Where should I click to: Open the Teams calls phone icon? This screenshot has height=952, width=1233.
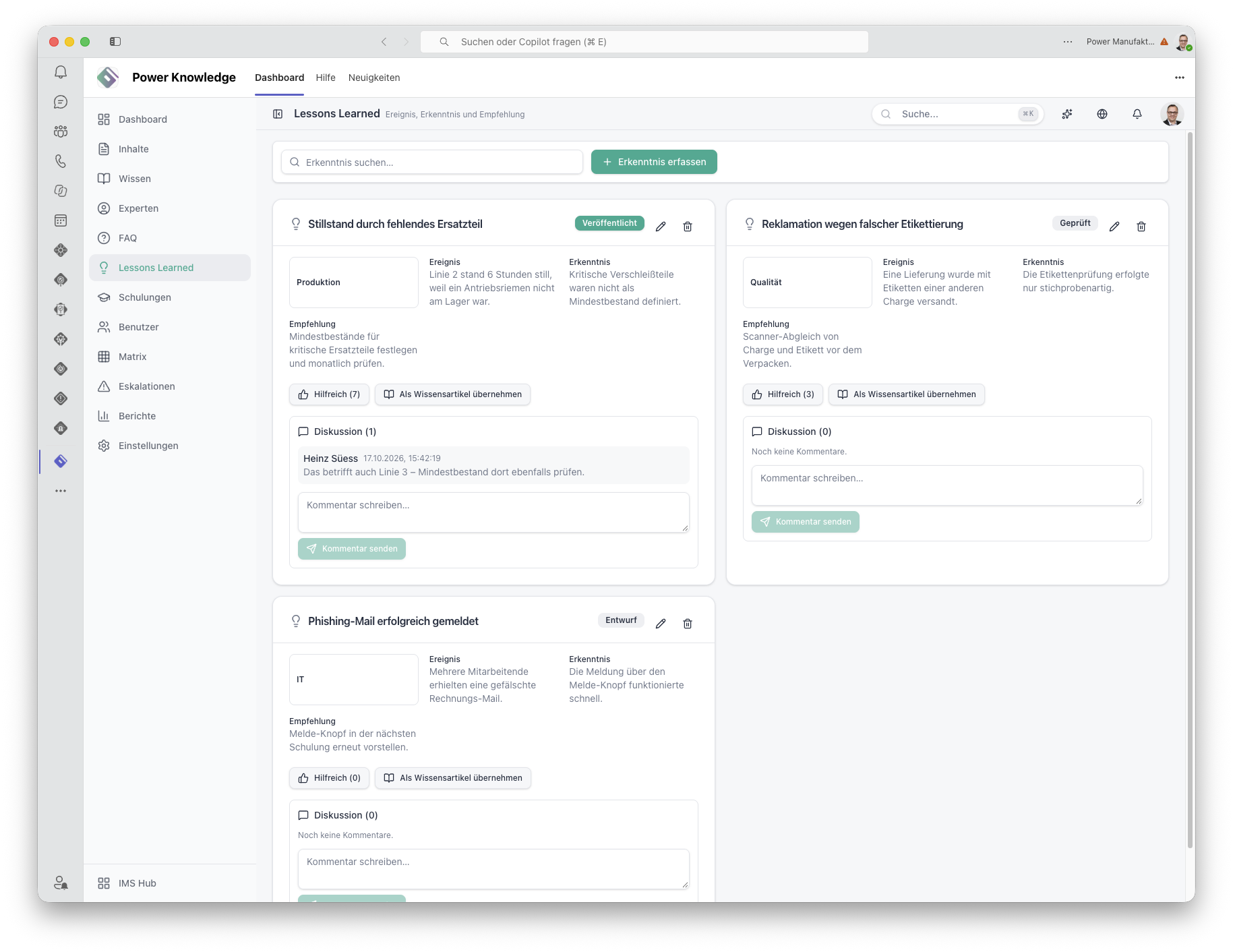61,161
